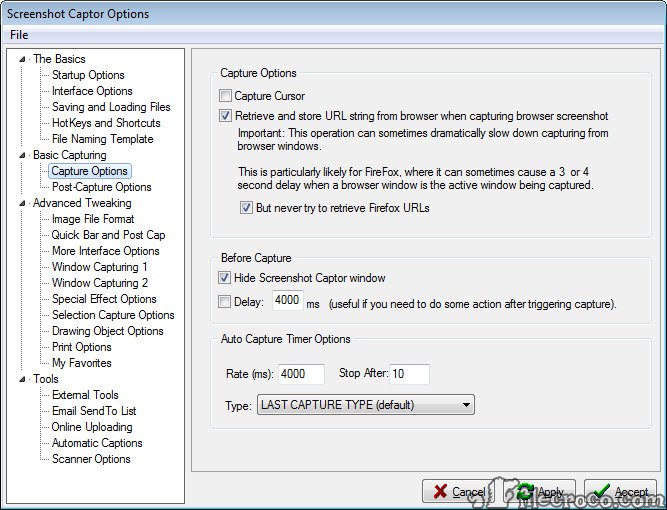Collapse the Tools tree section
The width and height of the screenshot is (667, 510).
pos(23,380)
